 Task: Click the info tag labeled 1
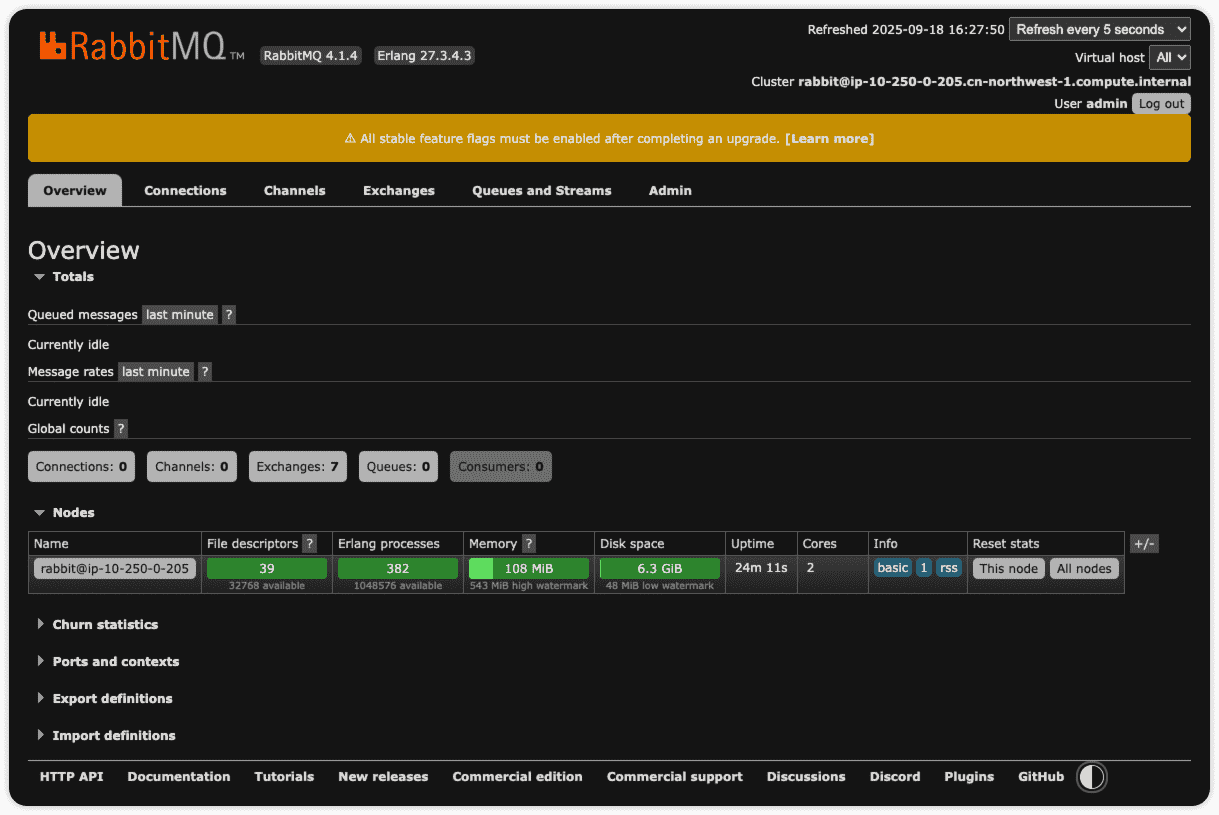pos(924,568)
